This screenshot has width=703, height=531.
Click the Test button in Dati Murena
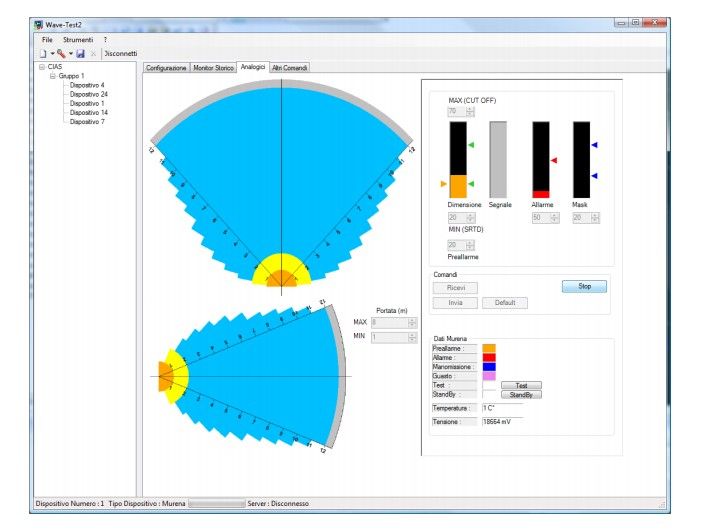tap(521, 385)
